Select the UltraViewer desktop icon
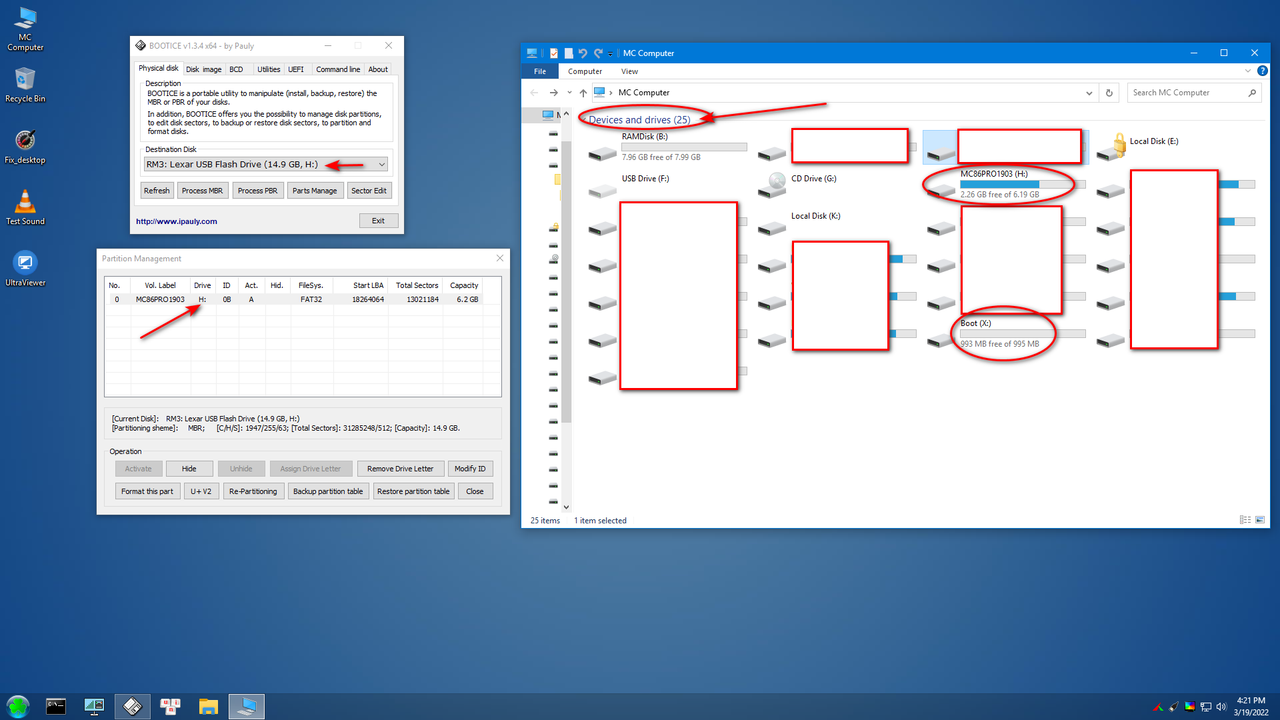 click(25, 269)
